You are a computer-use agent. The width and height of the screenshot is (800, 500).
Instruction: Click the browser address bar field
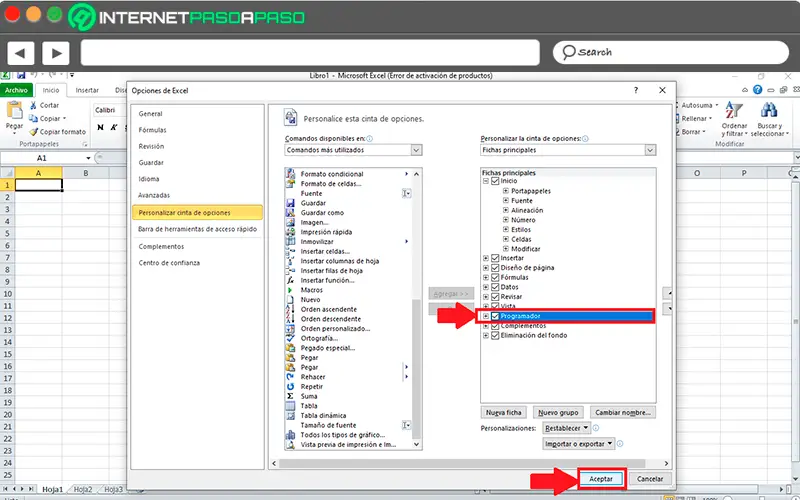(x=310, y=53)
